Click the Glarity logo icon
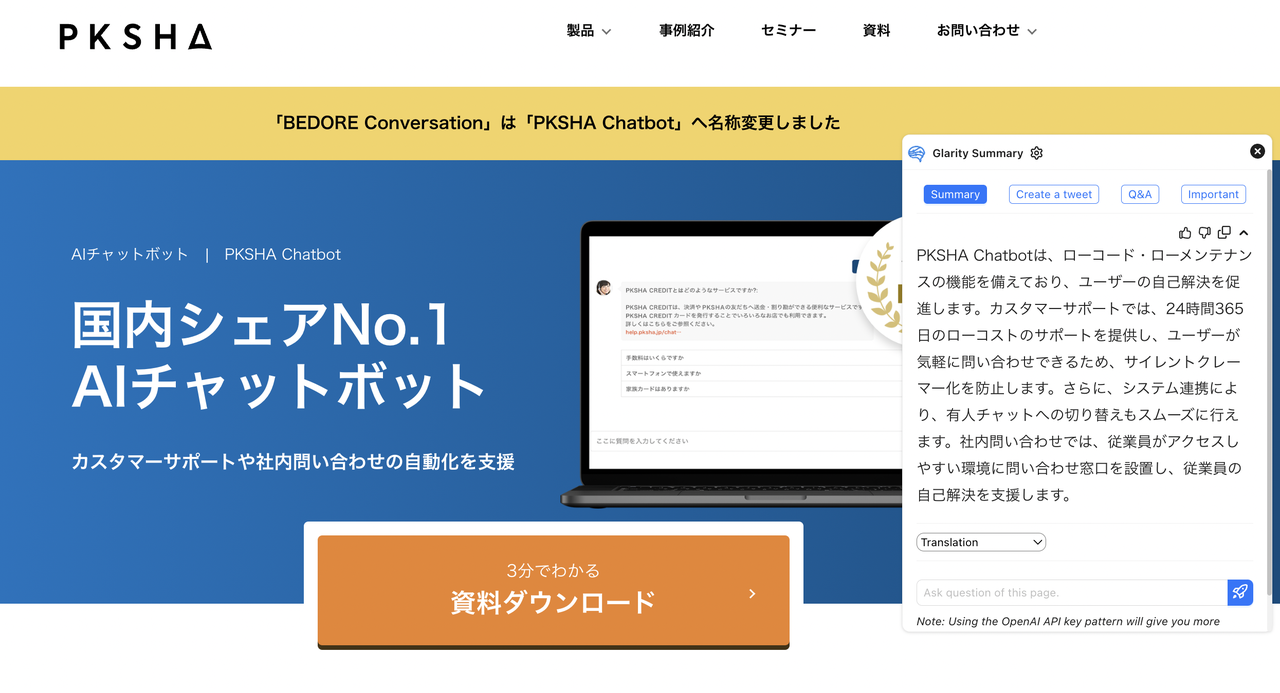 coord(916,153)
